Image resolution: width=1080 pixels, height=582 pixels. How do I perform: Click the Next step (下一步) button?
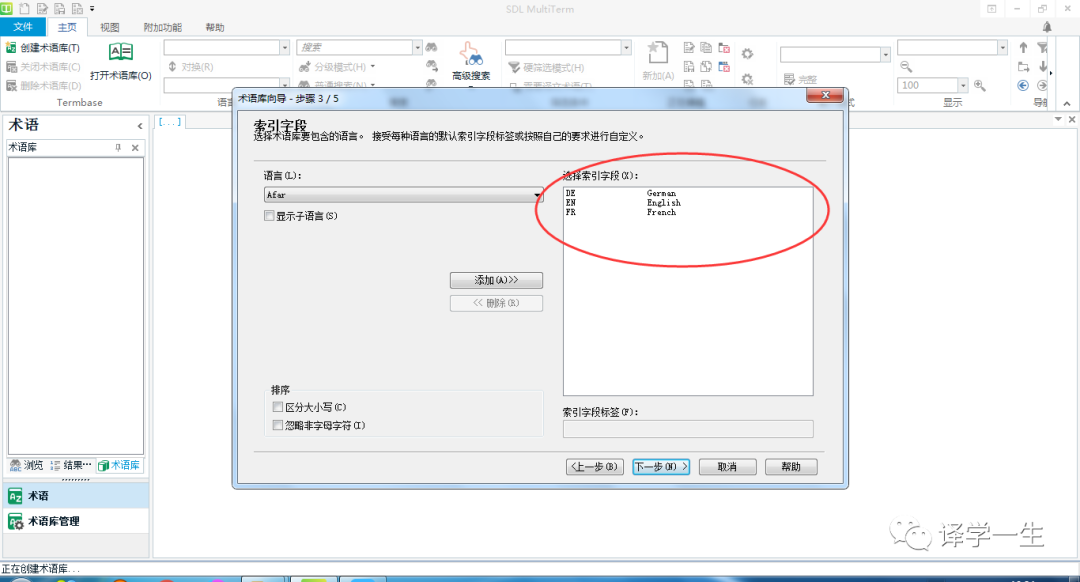tap(661, 467)
